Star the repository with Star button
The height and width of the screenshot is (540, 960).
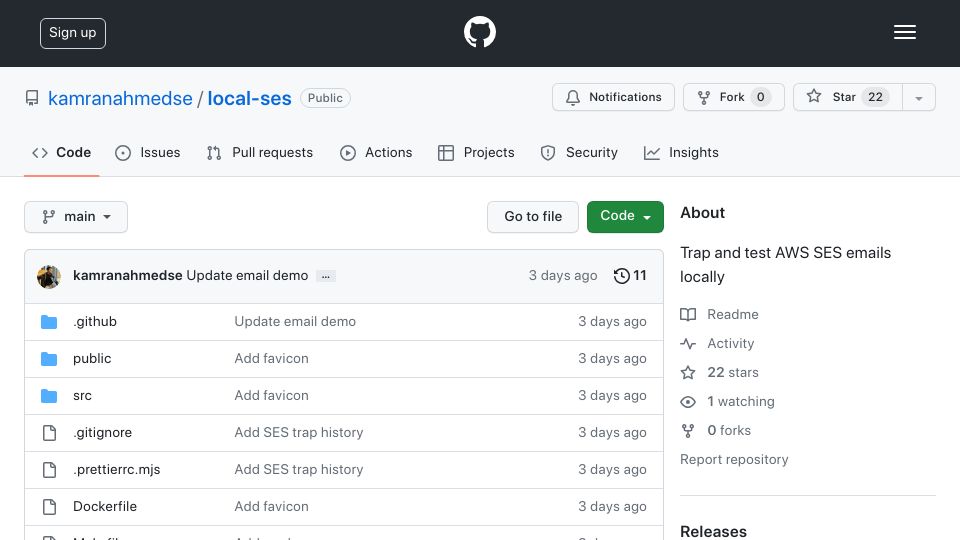pyautogui.click(x=847, y=97)
